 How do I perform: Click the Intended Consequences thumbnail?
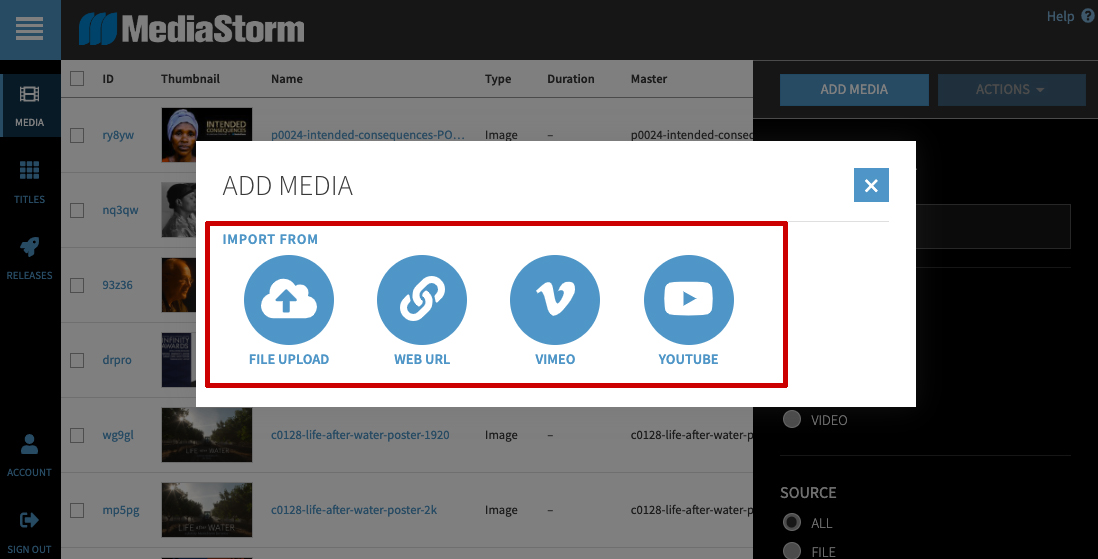pyautogui.click(x=207, y=135)
